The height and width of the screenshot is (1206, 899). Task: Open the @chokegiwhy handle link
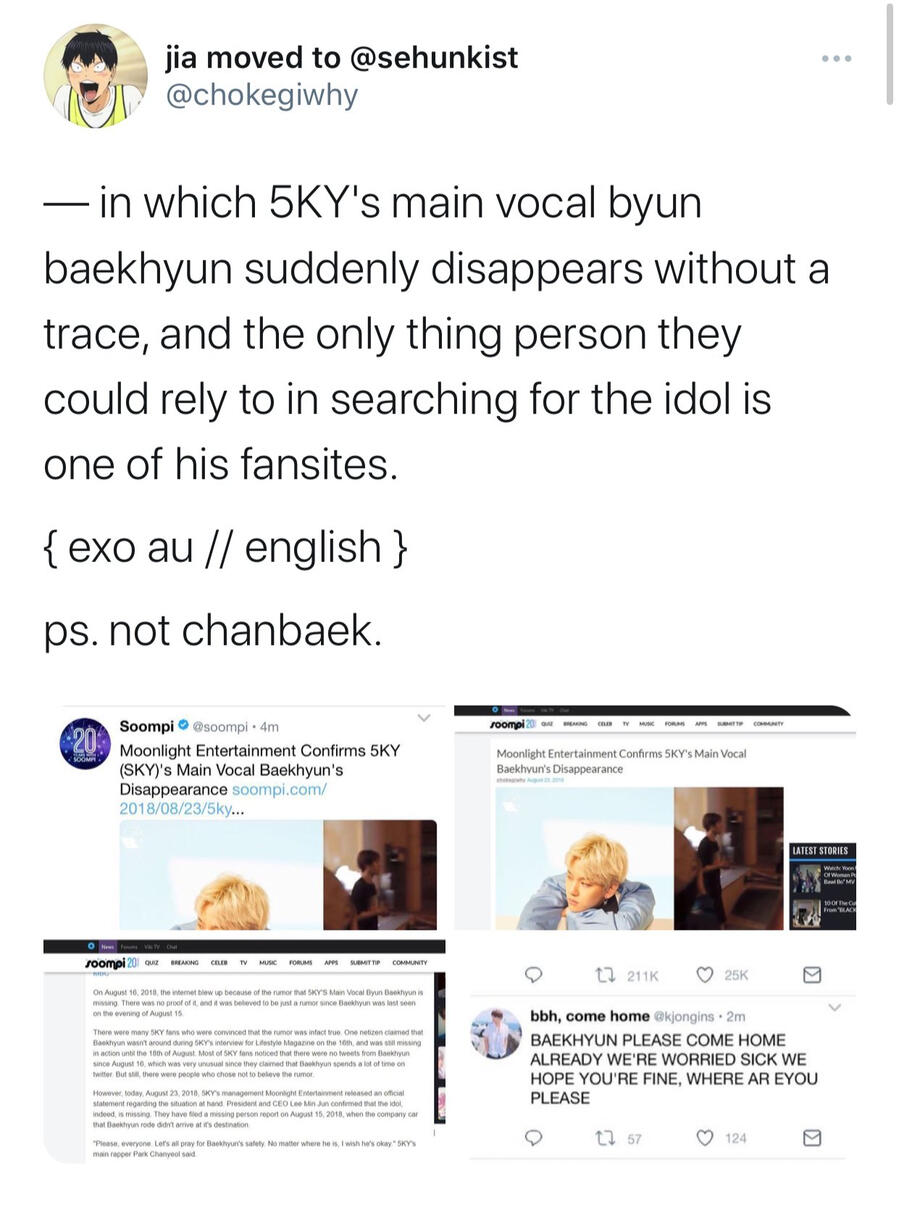click(261, 96)
